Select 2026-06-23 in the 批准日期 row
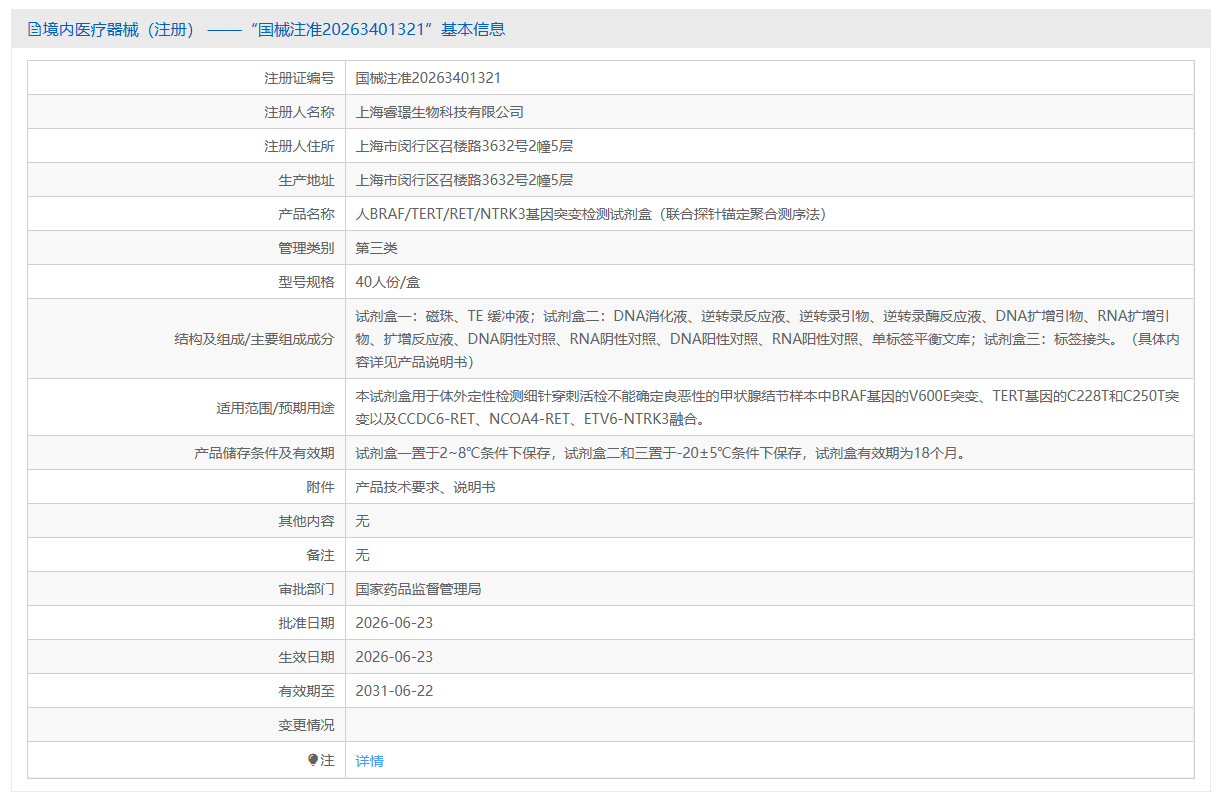Image resolution: width=1216 pixels, height=800 pixels. coord(394,623)
